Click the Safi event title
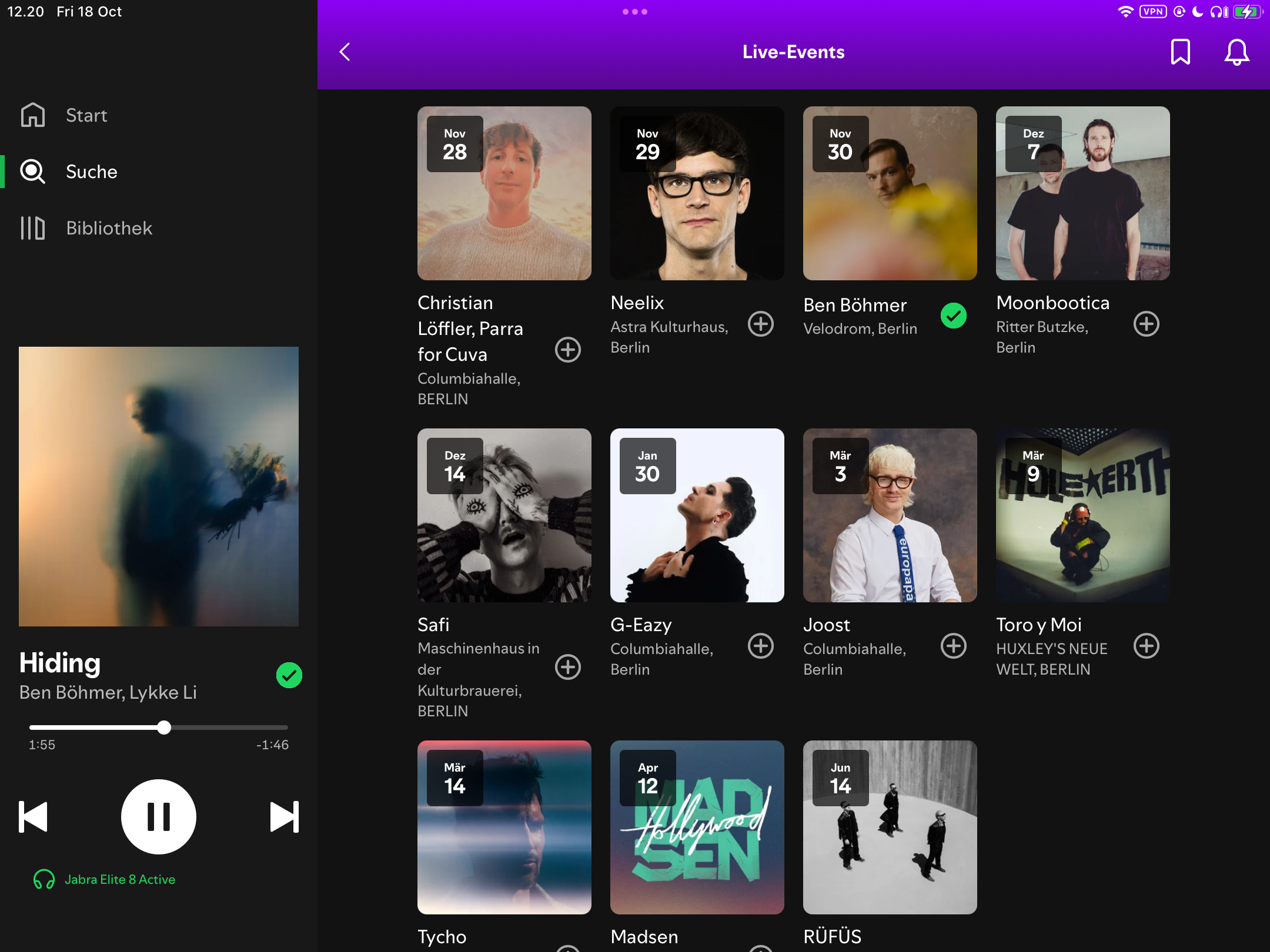Screen dimensions: 1270x952 [433, 625]
